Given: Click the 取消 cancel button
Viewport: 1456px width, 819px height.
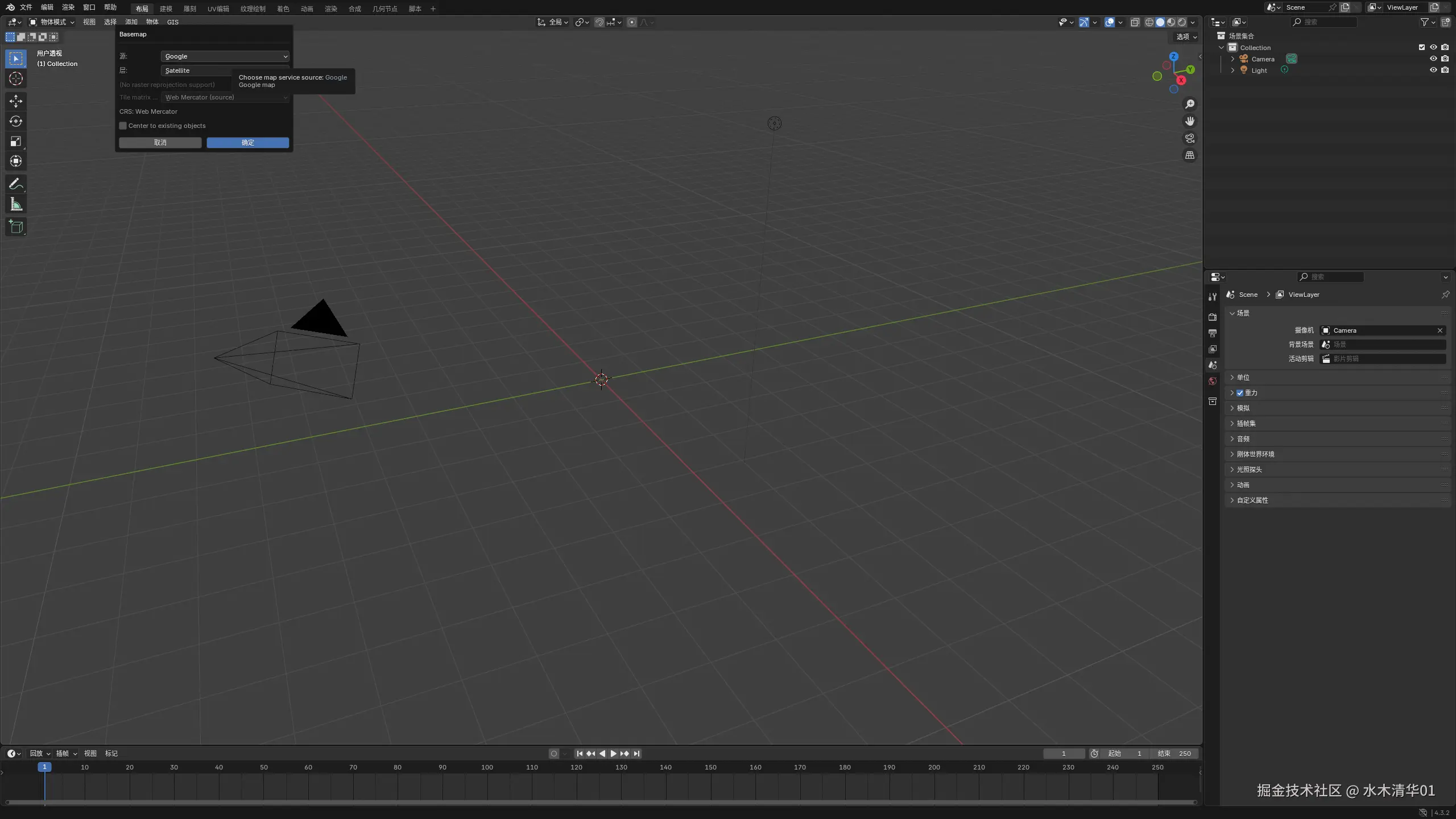Looking at the screenshot, I should tap(160, 143).
